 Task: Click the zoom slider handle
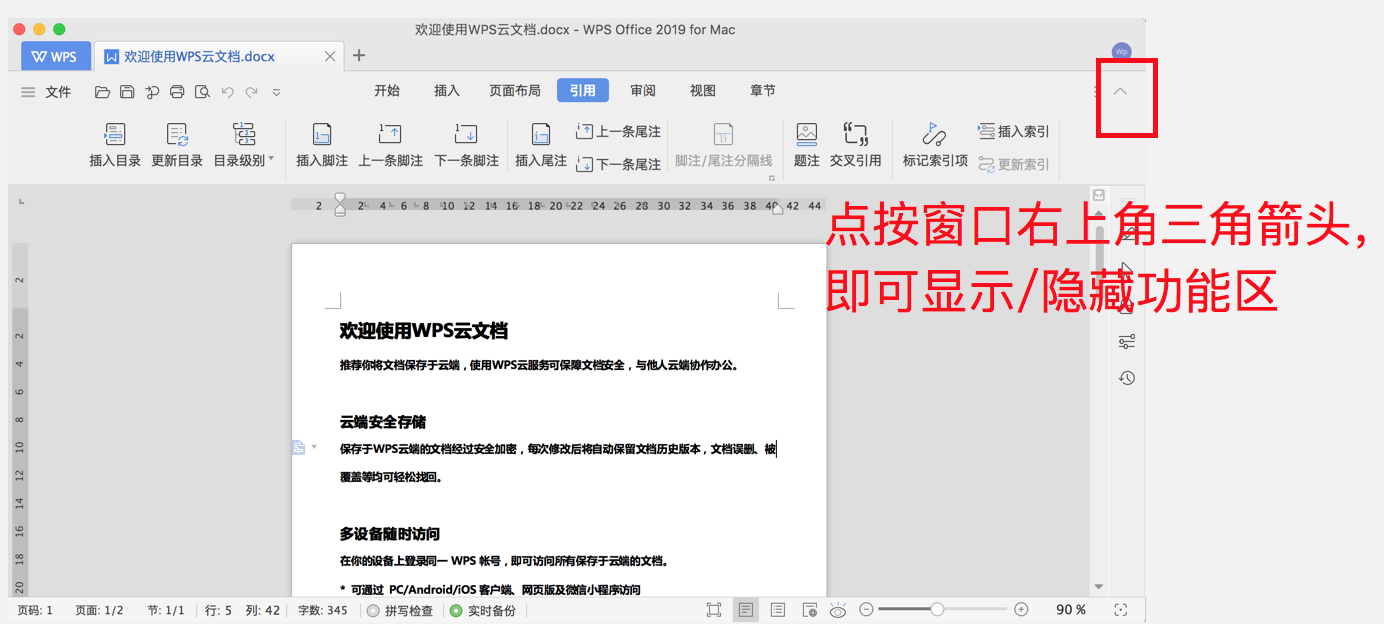[937, 609]
